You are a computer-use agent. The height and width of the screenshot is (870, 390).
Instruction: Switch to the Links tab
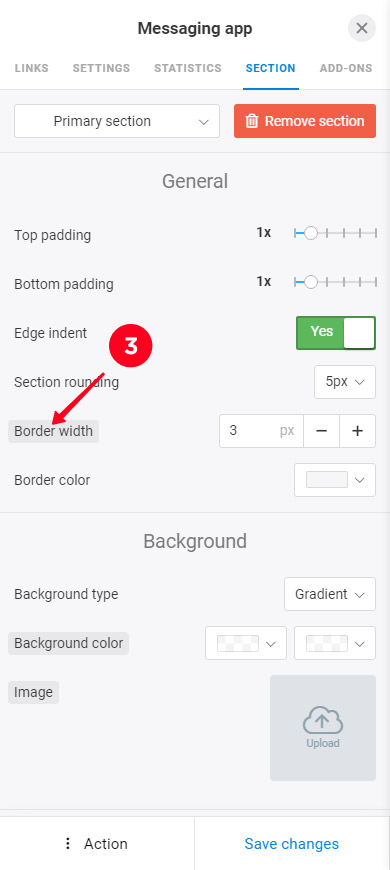coord(32,68)
